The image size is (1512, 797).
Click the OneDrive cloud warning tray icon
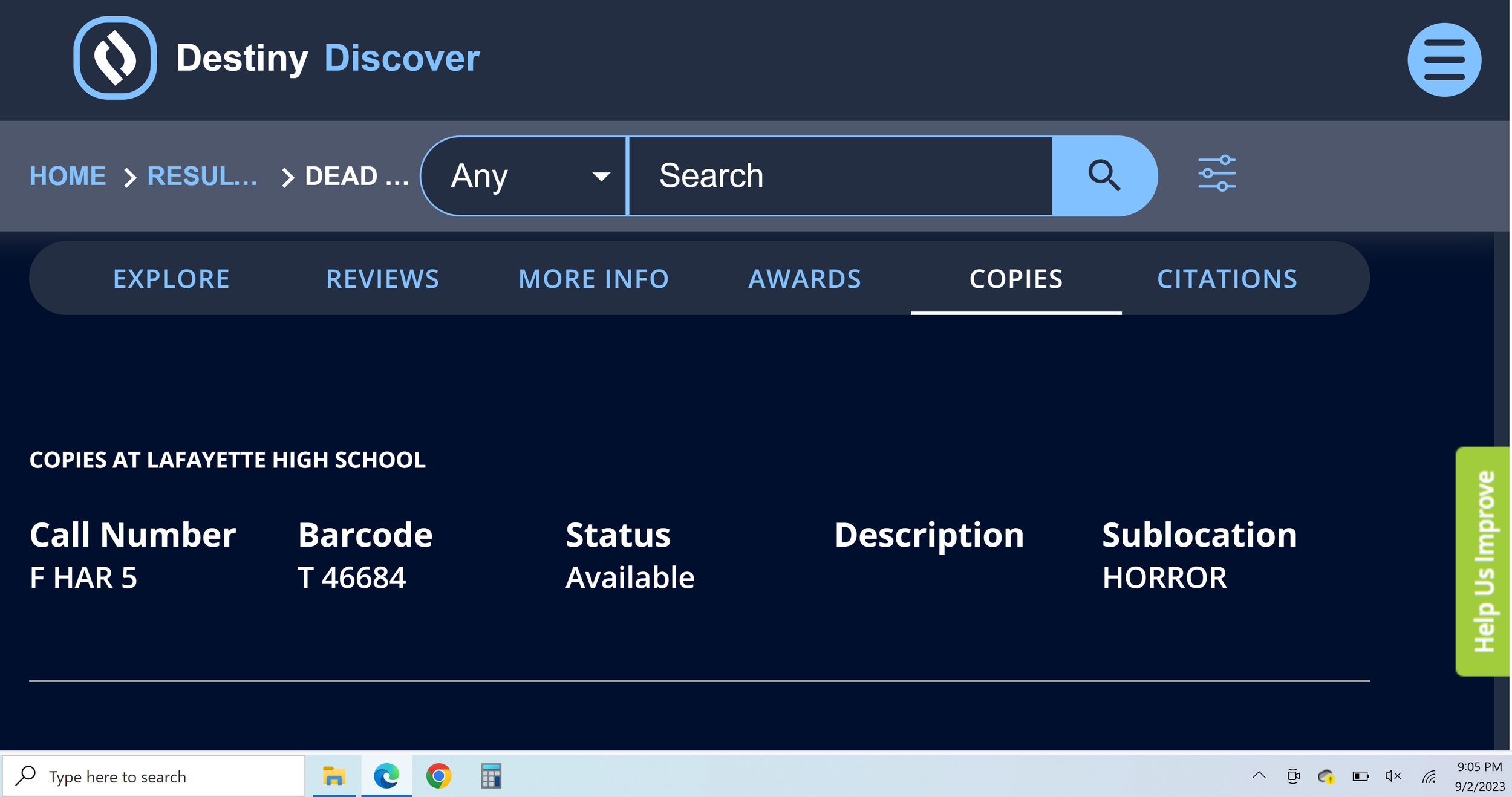[1326, 776]
